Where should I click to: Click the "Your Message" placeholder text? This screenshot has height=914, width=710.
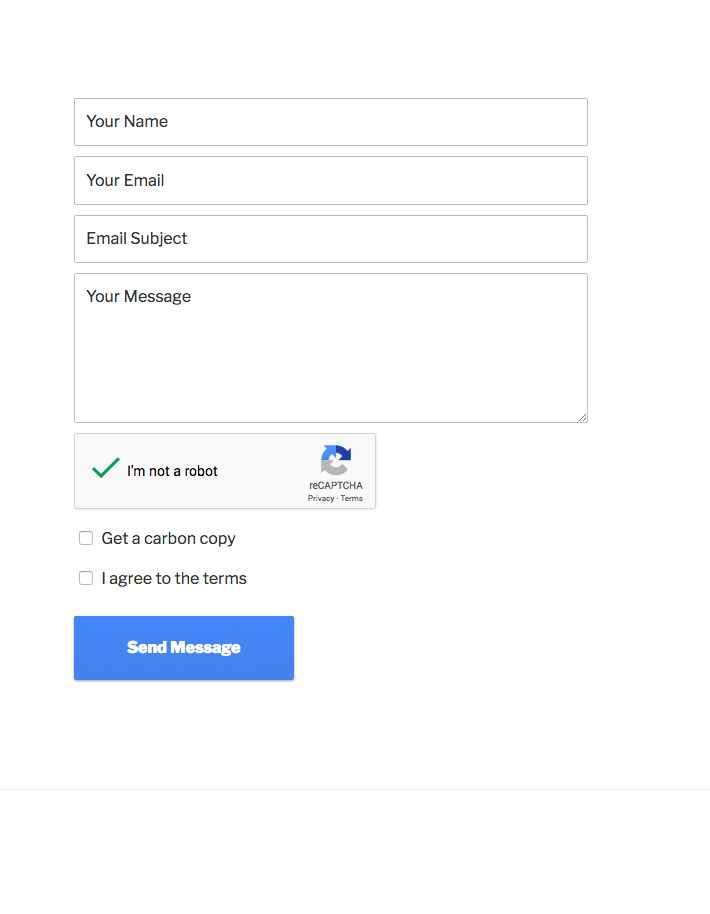(x=138, y=297)
